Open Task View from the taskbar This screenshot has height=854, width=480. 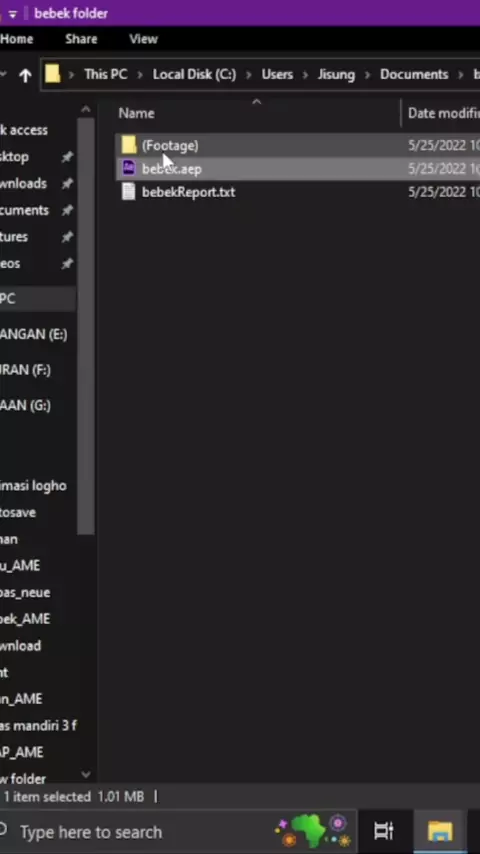point(384,831)
